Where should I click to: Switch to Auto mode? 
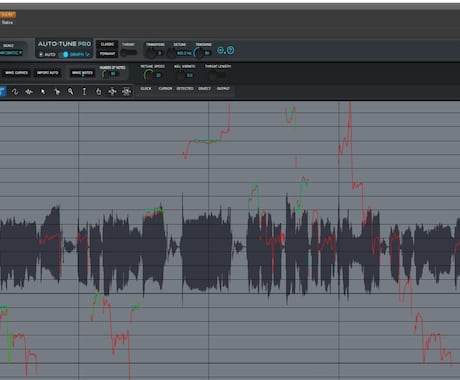pos(47,54)
